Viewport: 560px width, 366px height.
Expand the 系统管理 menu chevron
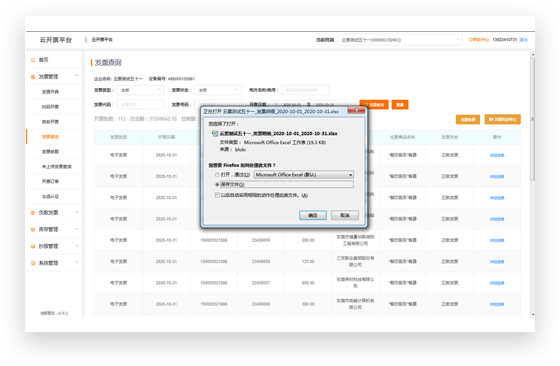[x=76, y=262]
